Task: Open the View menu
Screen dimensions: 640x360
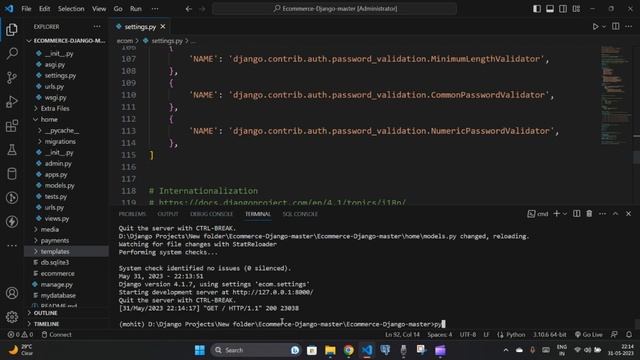Action: pyautogui.click(x=99, y=9)
